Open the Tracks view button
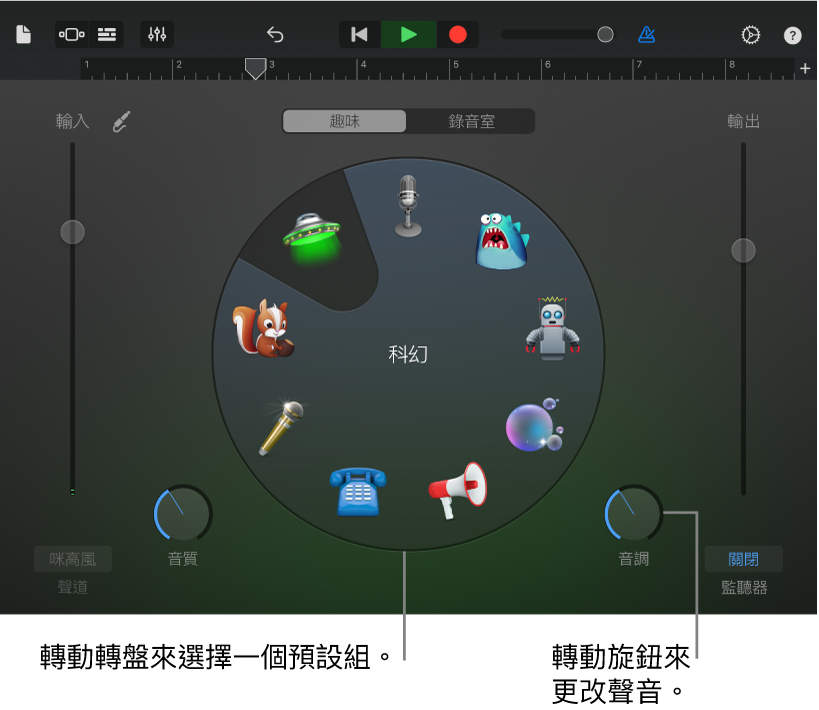The image size is (819, 710). point(107,34)
